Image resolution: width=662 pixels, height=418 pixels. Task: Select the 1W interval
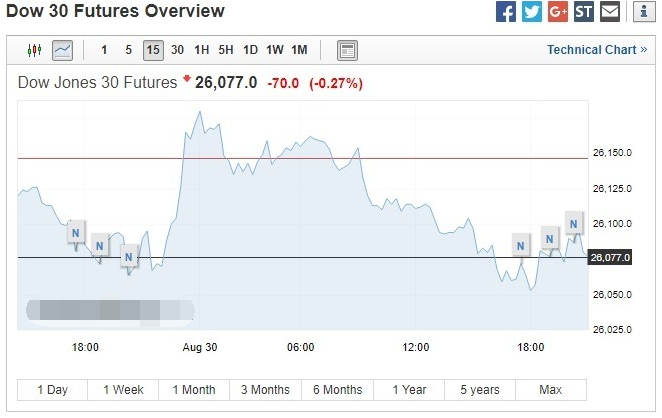(x=274, y=50)
